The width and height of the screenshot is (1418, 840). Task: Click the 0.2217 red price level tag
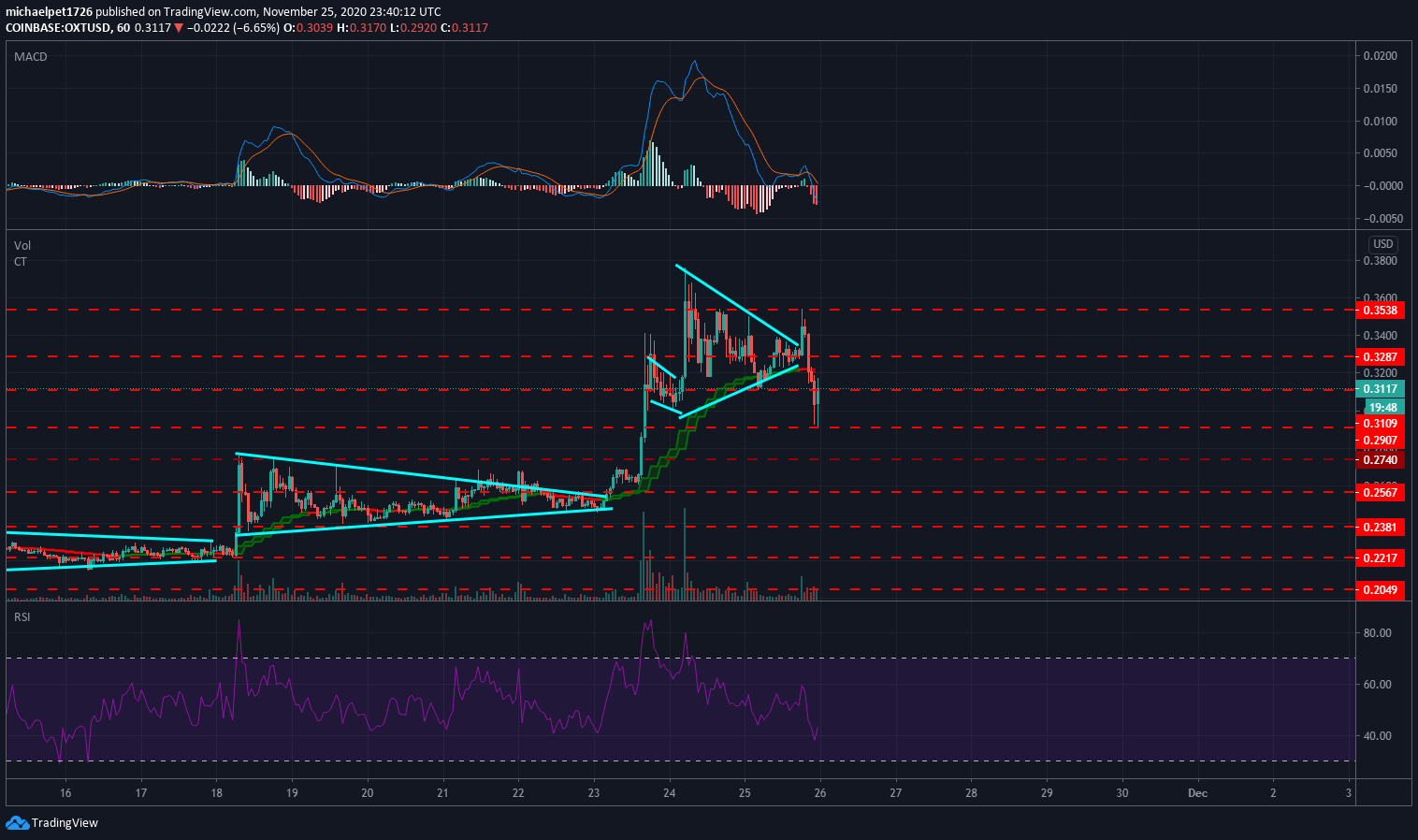(1380, 558)
